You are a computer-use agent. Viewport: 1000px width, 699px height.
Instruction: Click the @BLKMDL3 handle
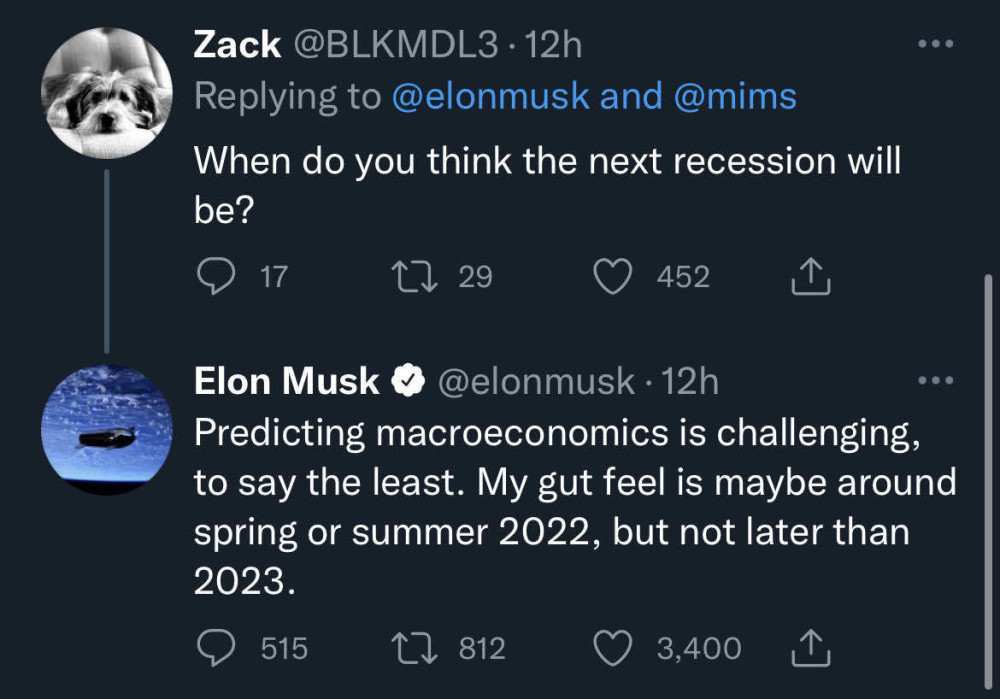click(395, 45)
